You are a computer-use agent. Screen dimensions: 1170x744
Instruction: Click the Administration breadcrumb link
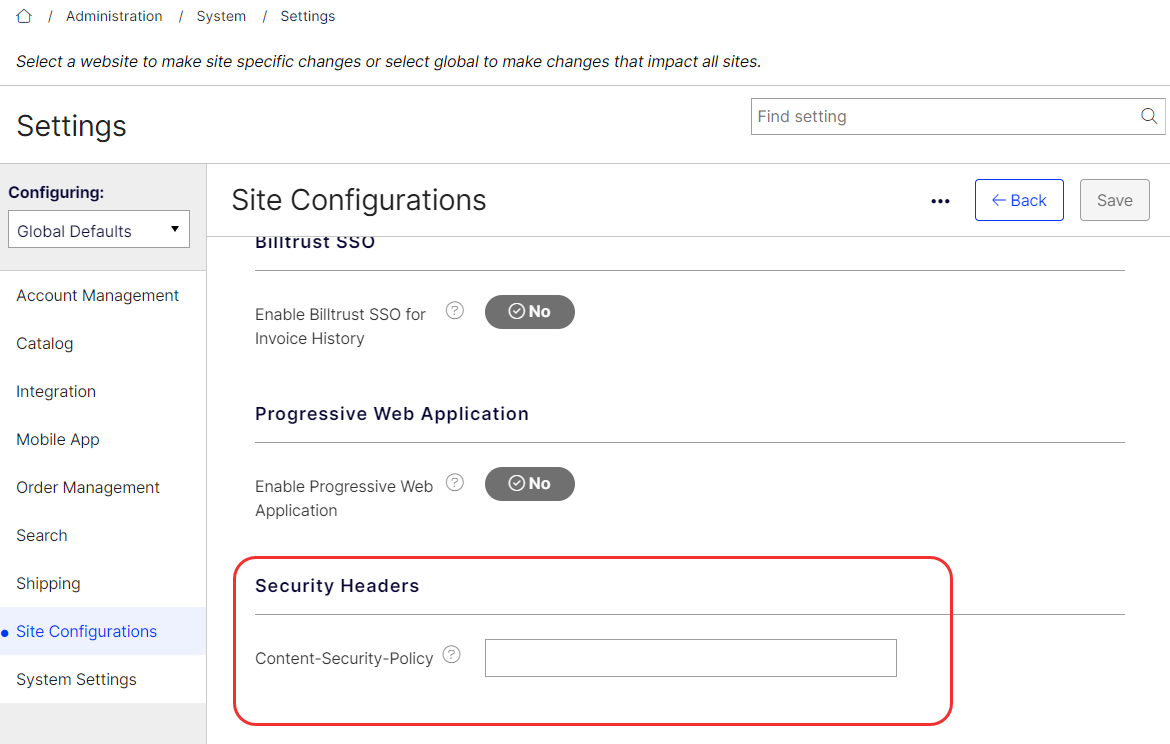tap(114, 16)
